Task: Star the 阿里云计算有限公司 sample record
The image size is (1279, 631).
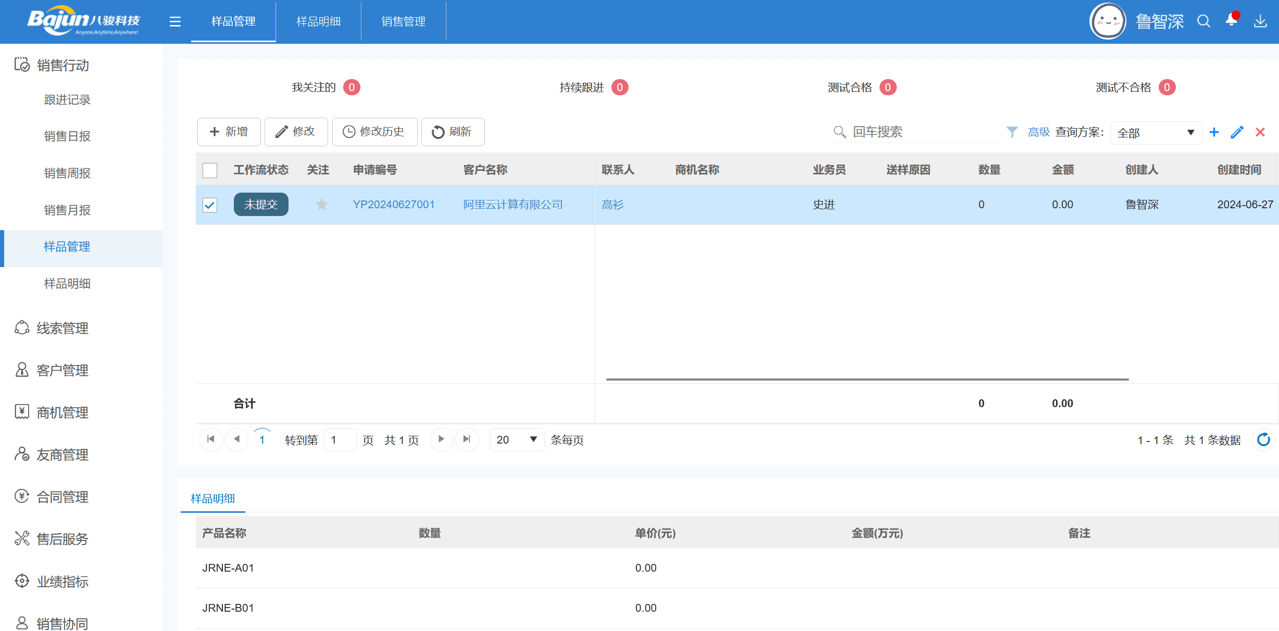Action: tap(321, 204)
